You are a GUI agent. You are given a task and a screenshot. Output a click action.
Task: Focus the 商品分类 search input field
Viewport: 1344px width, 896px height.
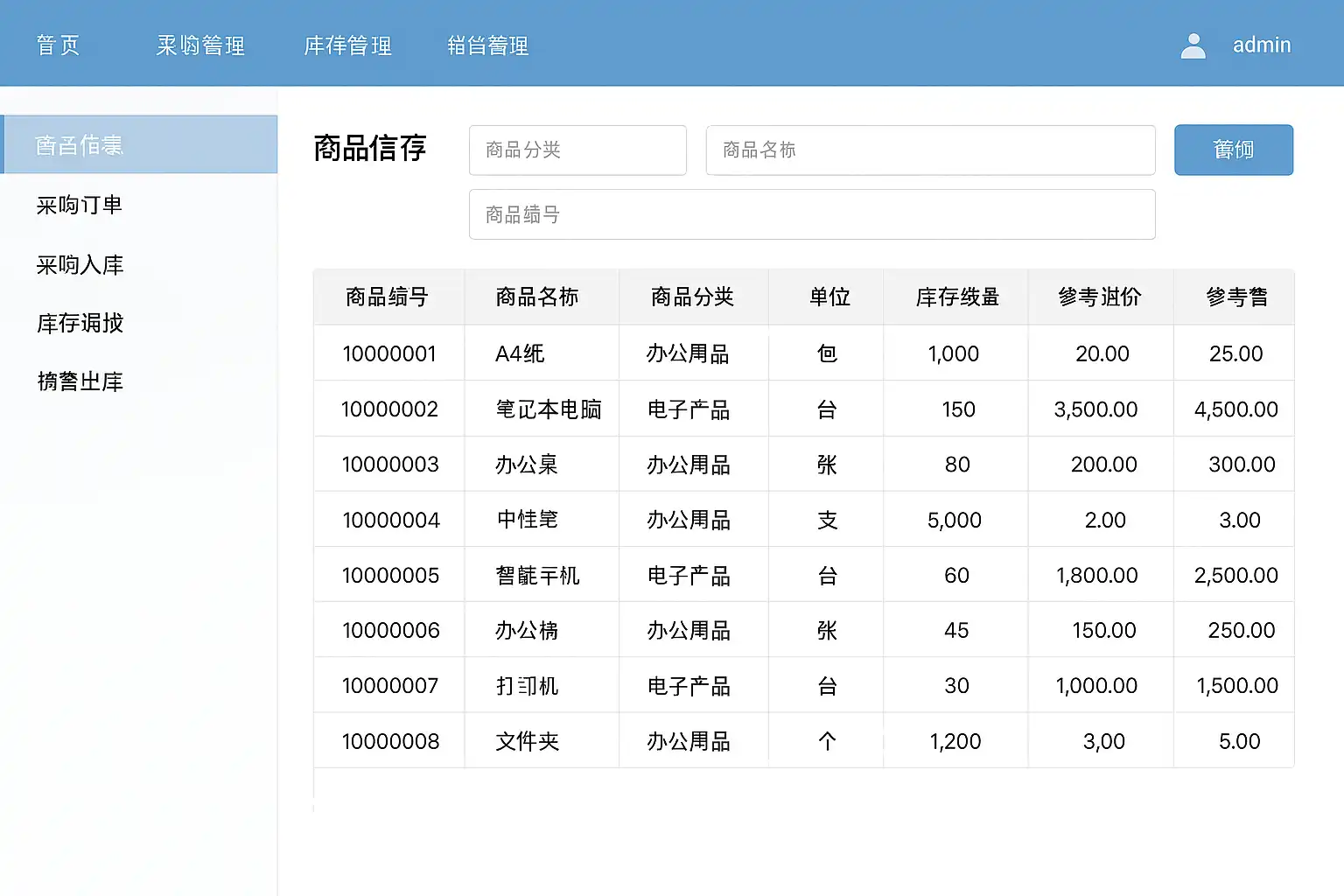577,150
